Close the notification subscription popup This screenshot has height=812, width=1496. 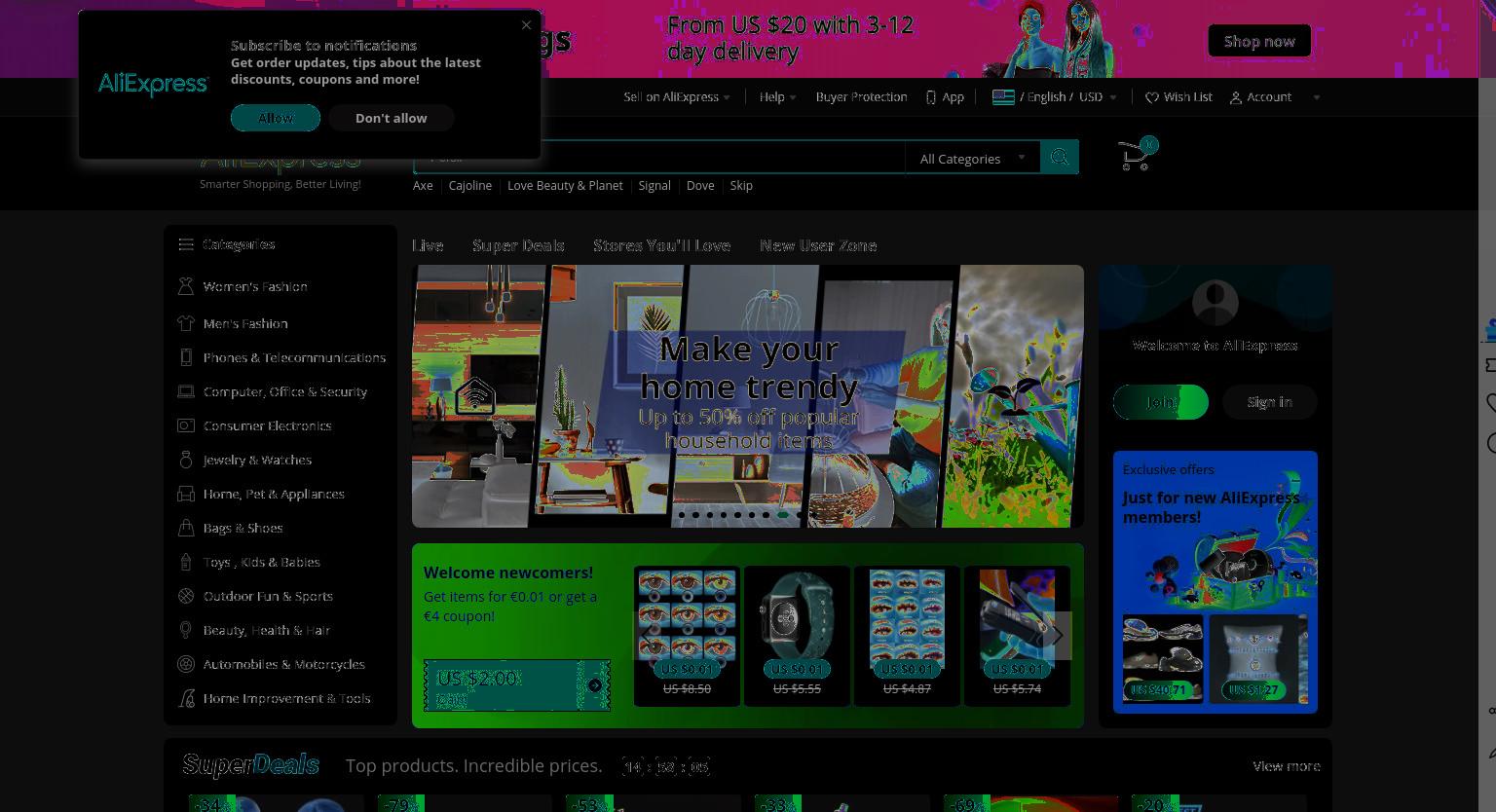point(526,25)
